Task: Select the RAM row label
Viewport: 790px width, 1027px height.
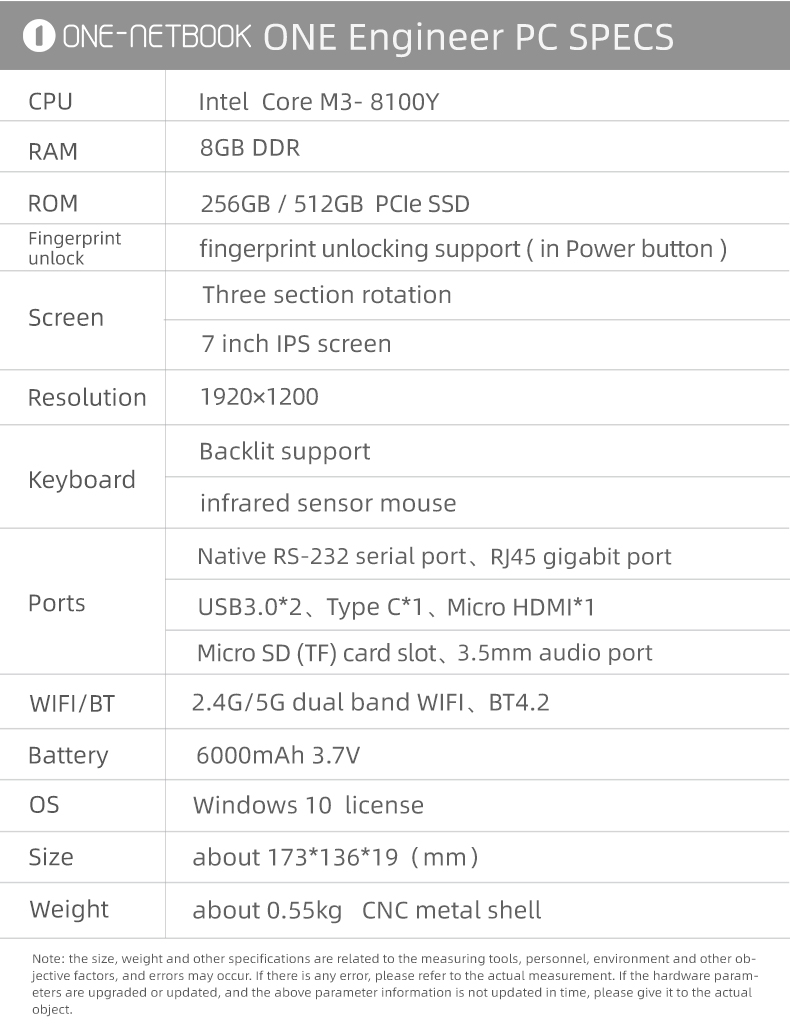Action: click(x=53, y=151)
